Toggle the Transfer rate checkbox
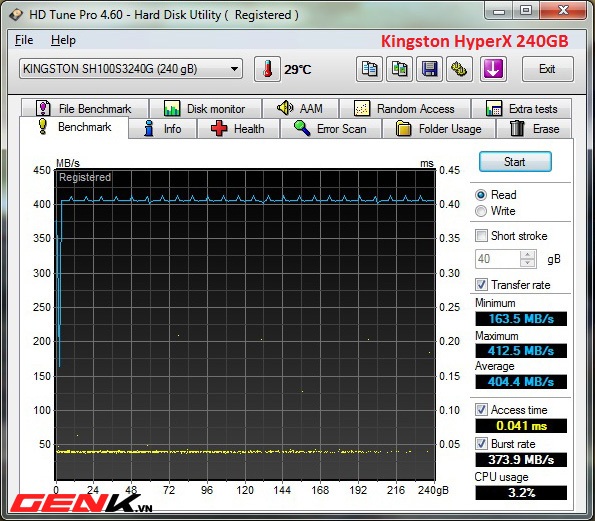This screenshot has height=521, width=595. pyautogui.click(x=482, y=284)
